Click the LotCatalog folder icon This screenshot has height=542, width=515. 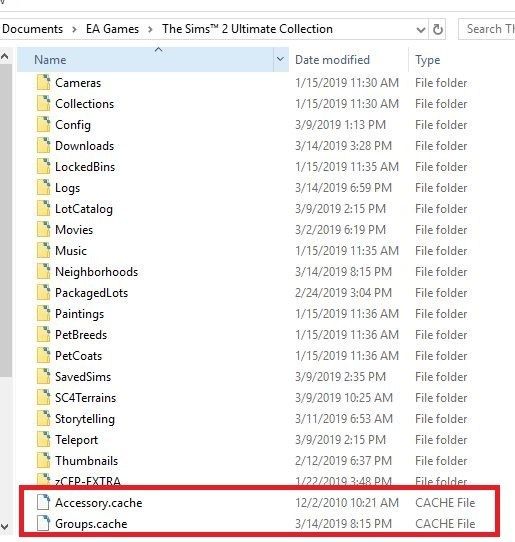click(43, 208)
